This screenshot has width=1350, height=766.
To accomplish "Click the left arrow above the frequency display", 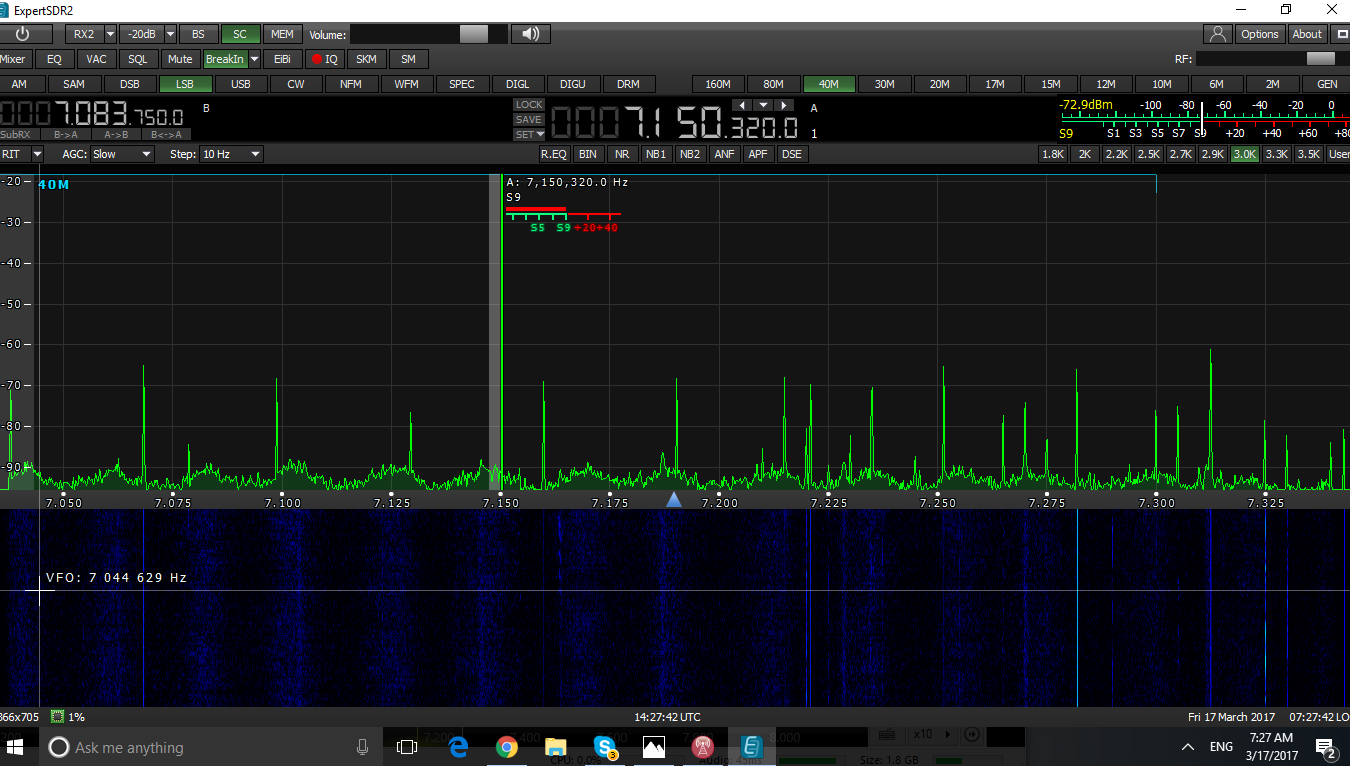I will [x=741, y=105].
